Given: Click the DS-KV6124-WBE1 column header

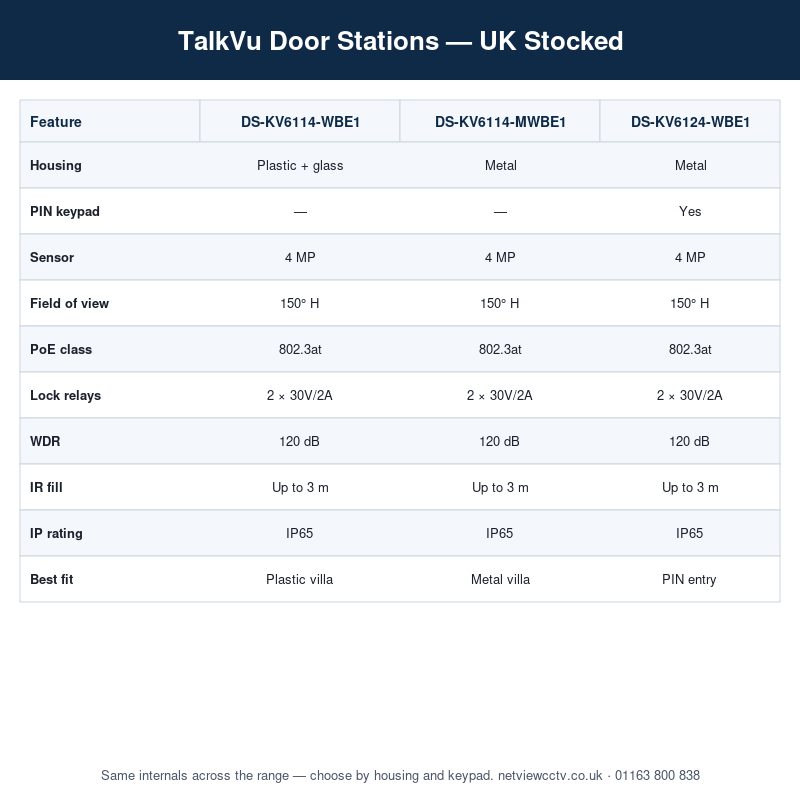Looking at the screenshot, I should [690, 122].
